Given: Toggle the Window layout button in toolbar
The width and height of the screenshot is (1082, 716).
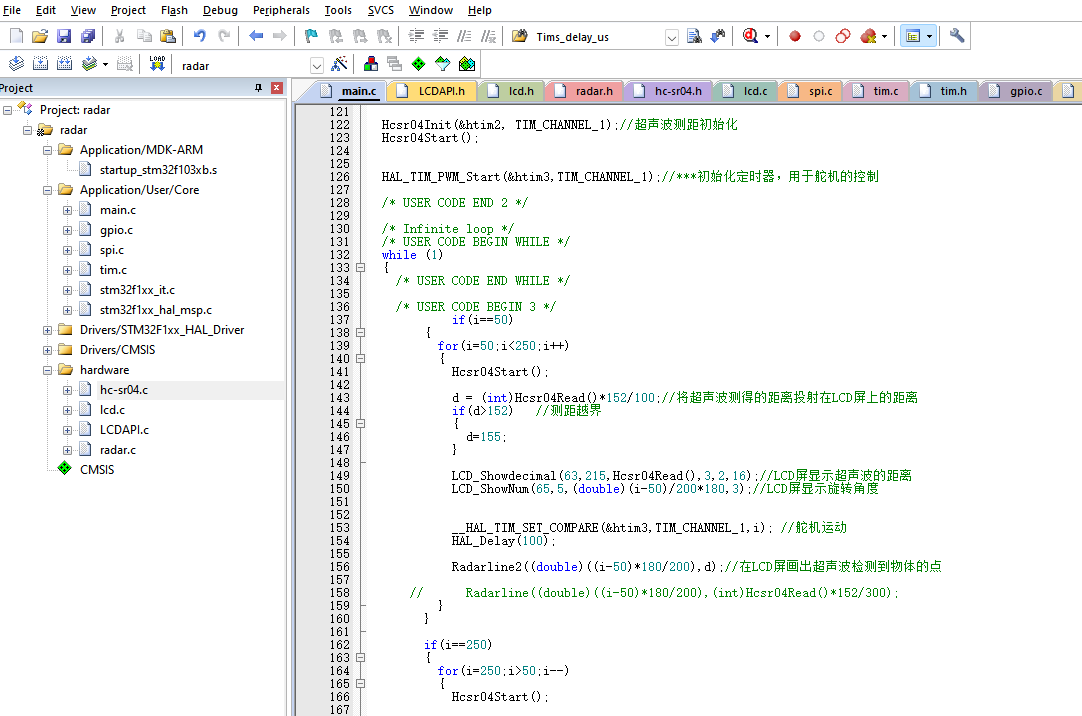Looking at the screenshot, I should click(x=912, y=36).
